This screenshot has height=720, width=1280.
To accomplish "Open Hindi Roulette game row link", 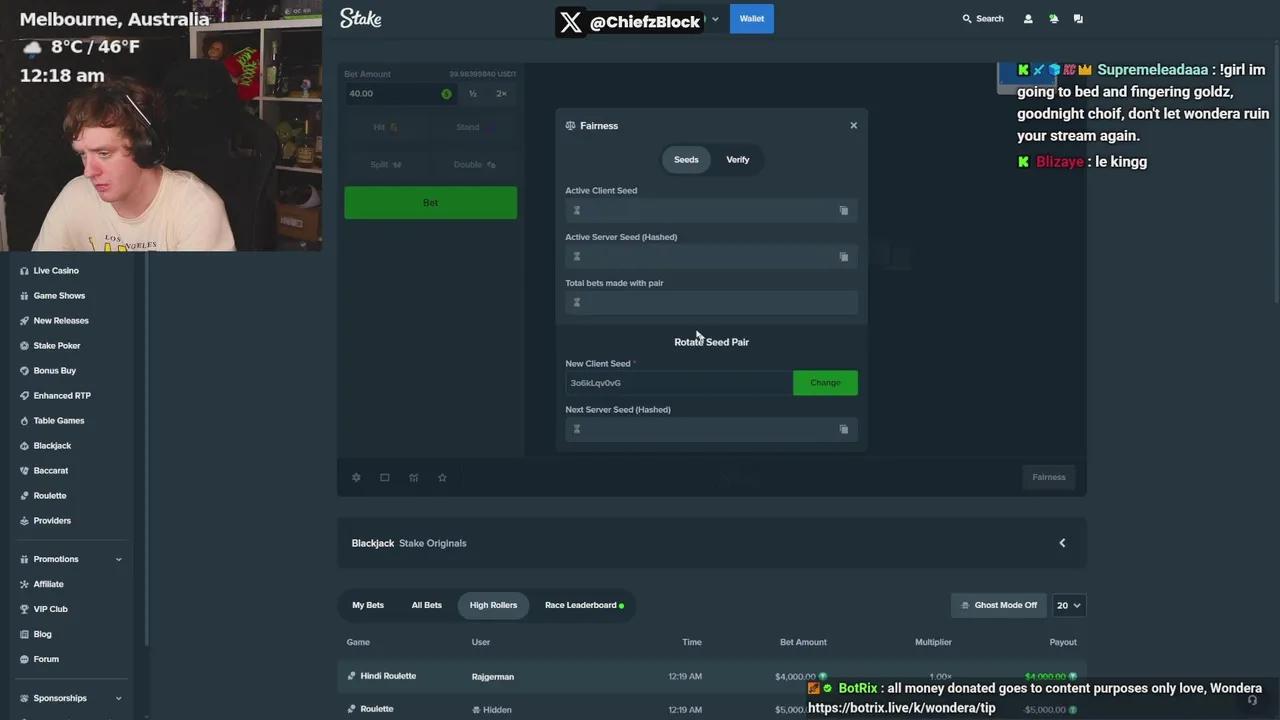I will pyautogui.click(x=388, y=676).
